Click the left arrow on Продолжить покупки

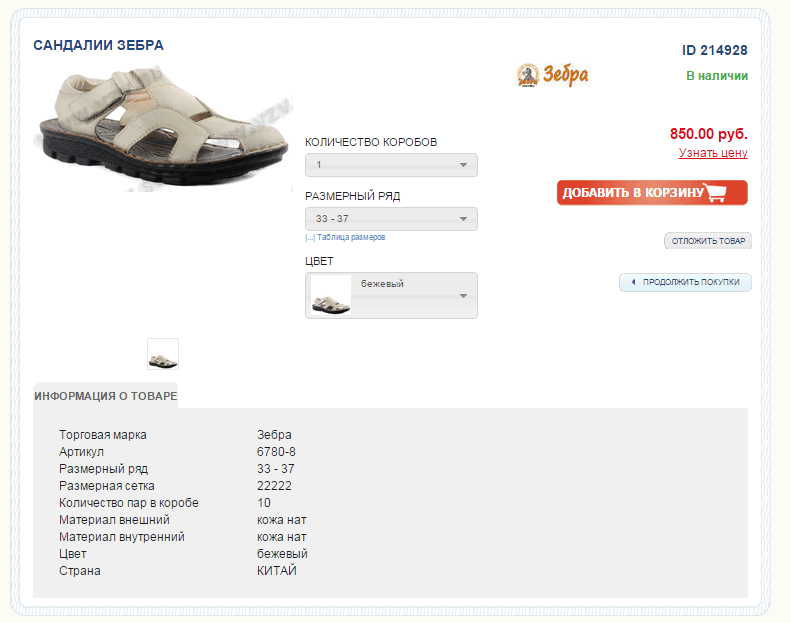click(633, 282)
